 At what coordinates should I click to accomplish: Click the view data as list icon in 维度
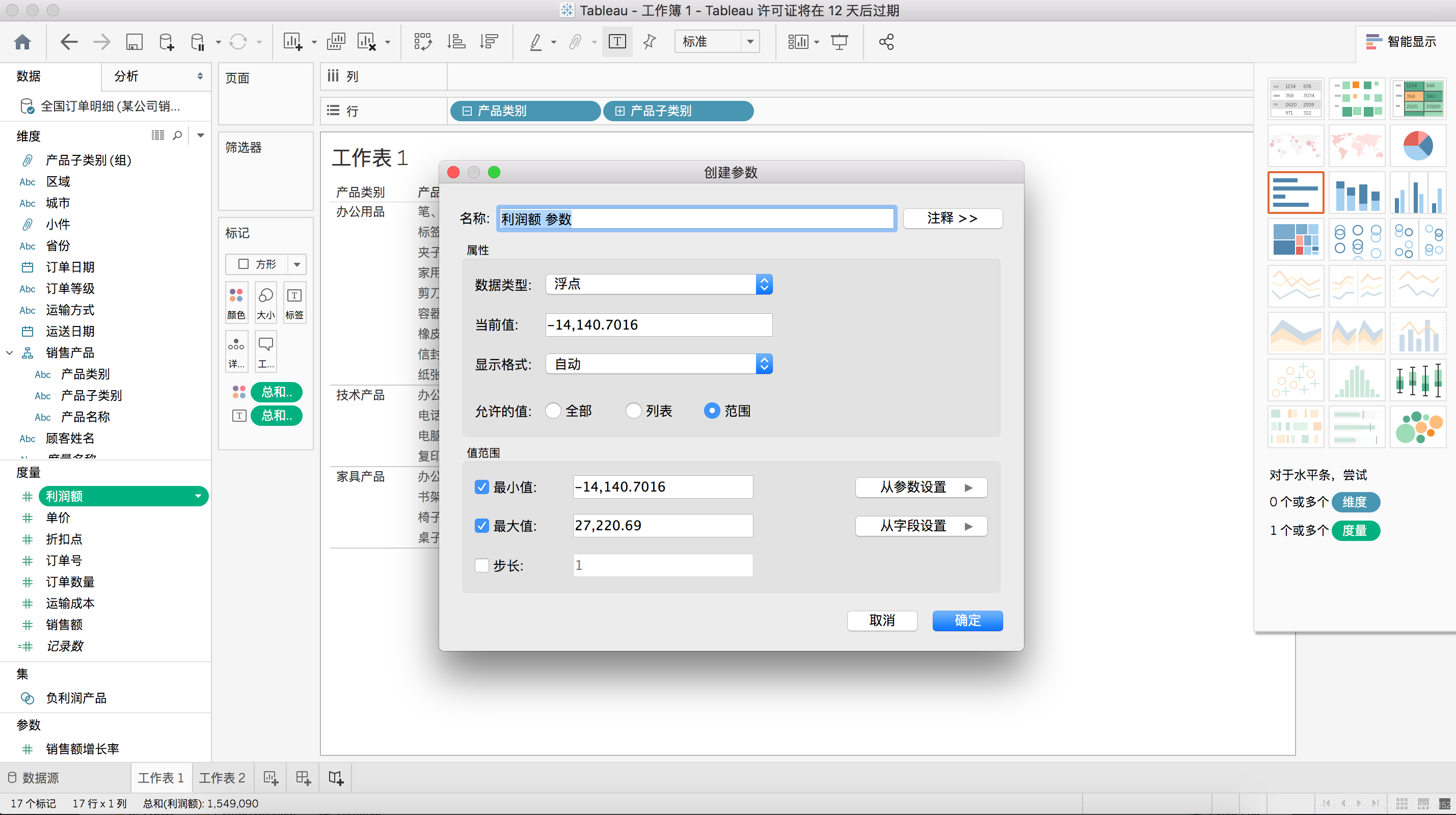(158, 135)
